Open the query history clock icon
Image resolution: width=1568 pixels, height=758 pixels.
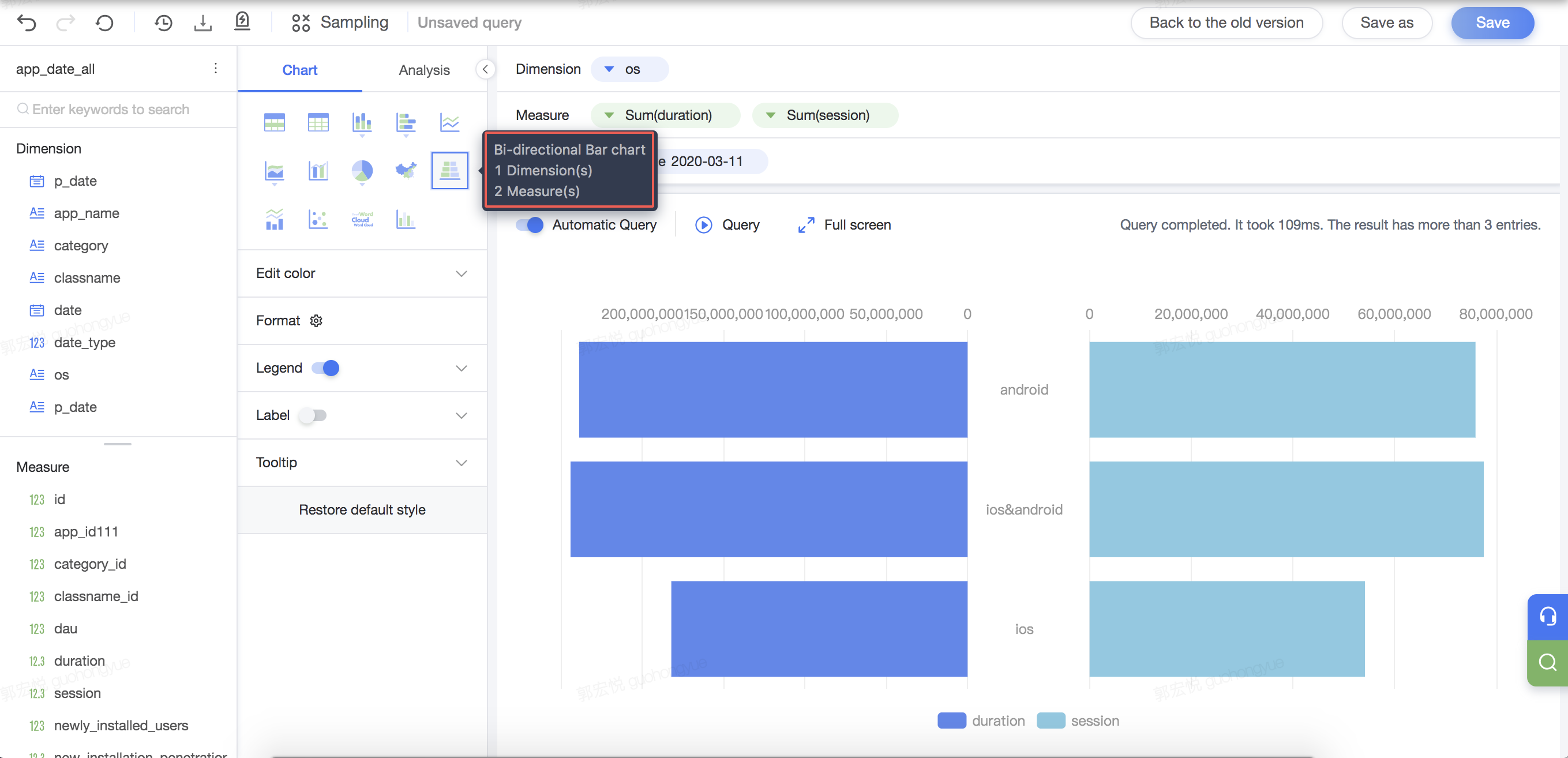[x=163, y=23]
